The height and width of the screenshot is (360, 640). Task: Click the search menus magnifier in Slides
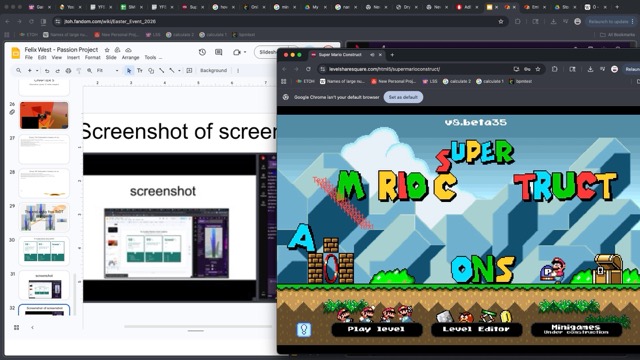pyautogui.click(x=19, y=71)
